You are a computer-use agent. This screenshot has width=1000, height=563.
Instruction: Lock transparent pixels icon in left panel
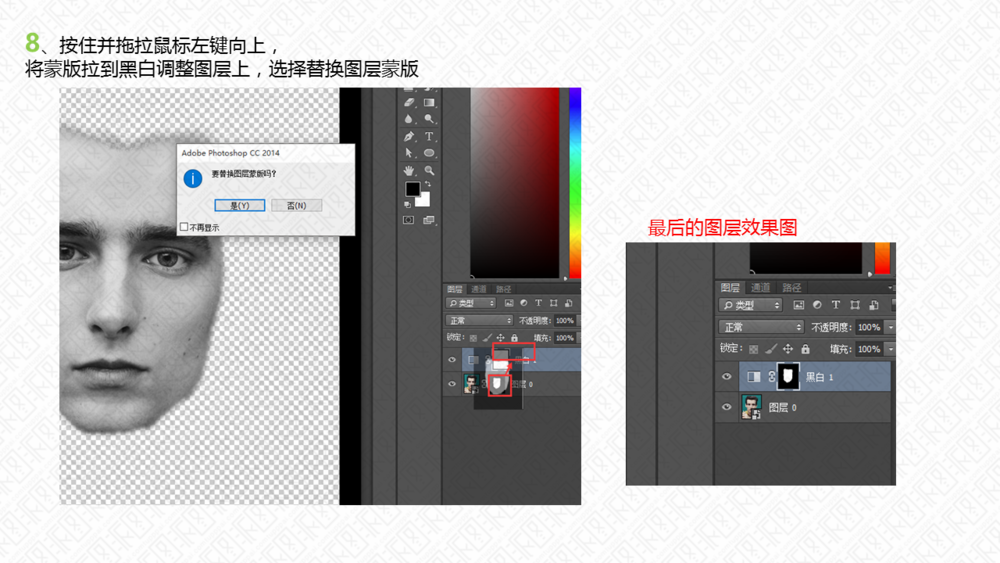[x=473, y=338]
